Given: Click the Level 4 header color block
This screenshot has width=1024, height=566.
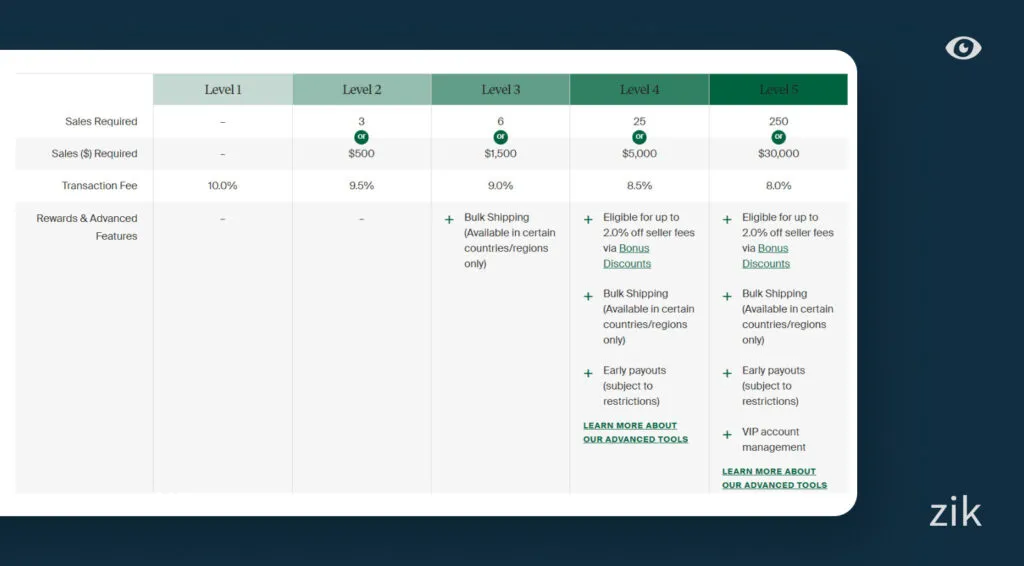Looking at the screenshot, I should coord(639,89).
